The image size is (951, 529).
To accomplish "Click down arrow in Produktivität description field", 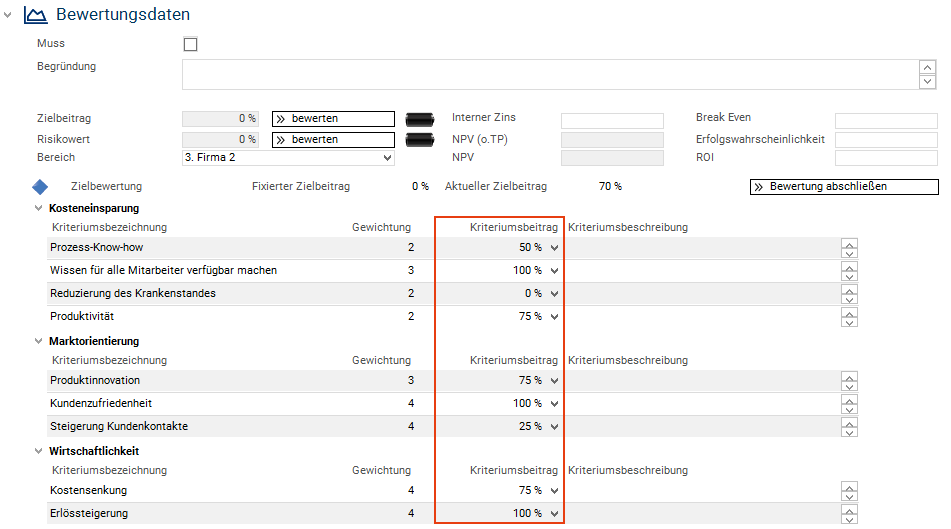I will pyautogui.click(x=850, y=322).
